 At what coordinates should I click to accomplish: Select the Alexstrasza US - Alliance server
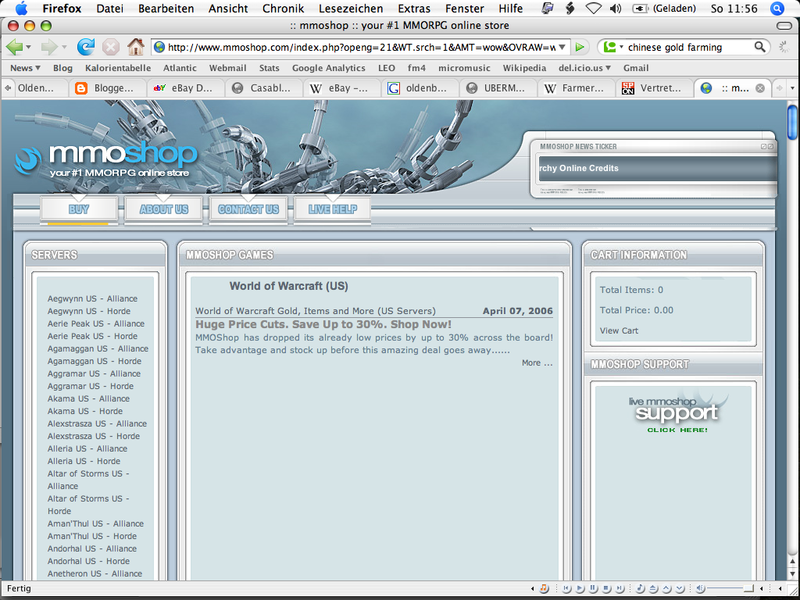97,423
